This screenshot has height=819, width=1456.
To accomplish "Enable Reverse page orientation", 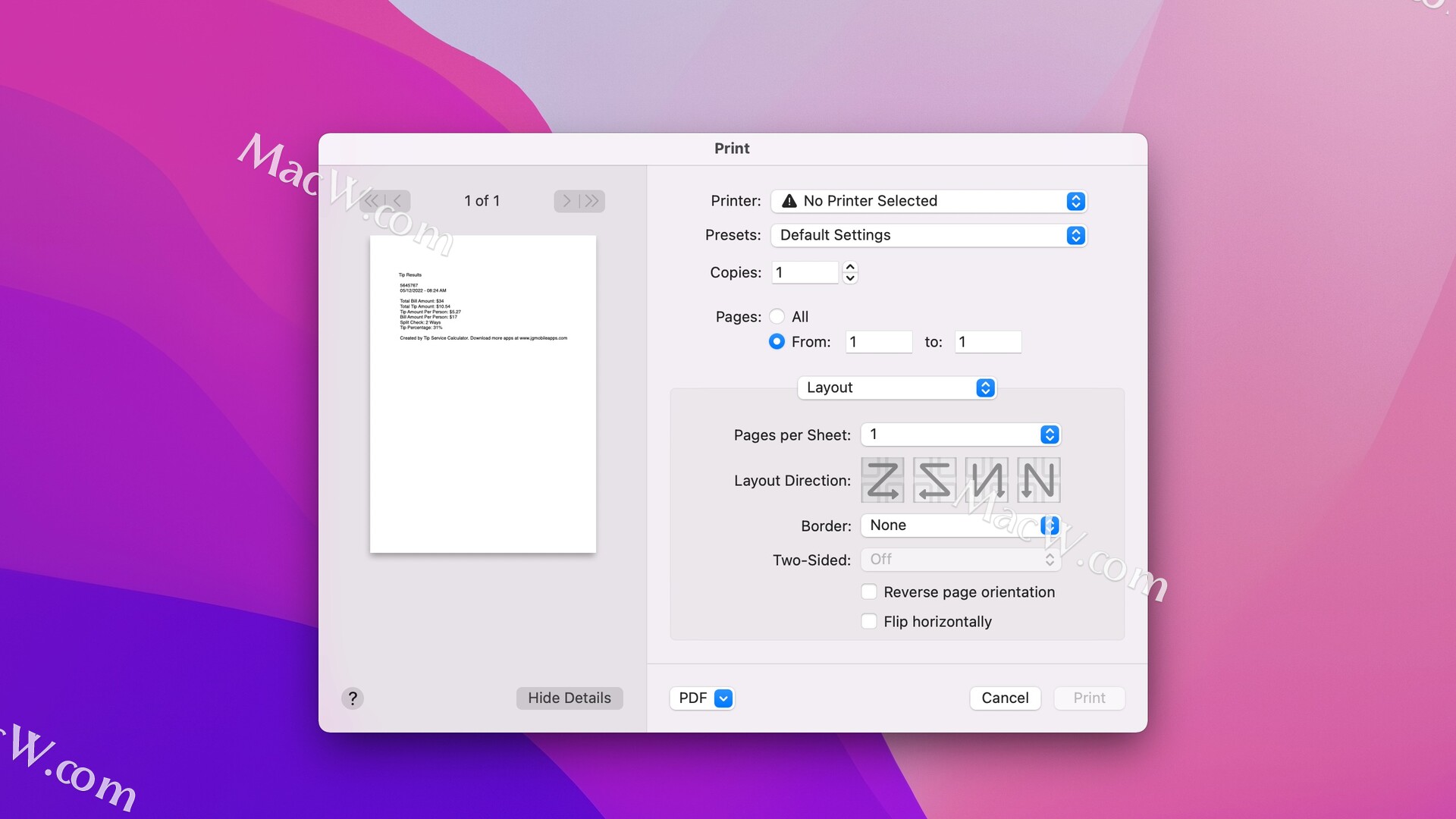I will coord(869,591).
